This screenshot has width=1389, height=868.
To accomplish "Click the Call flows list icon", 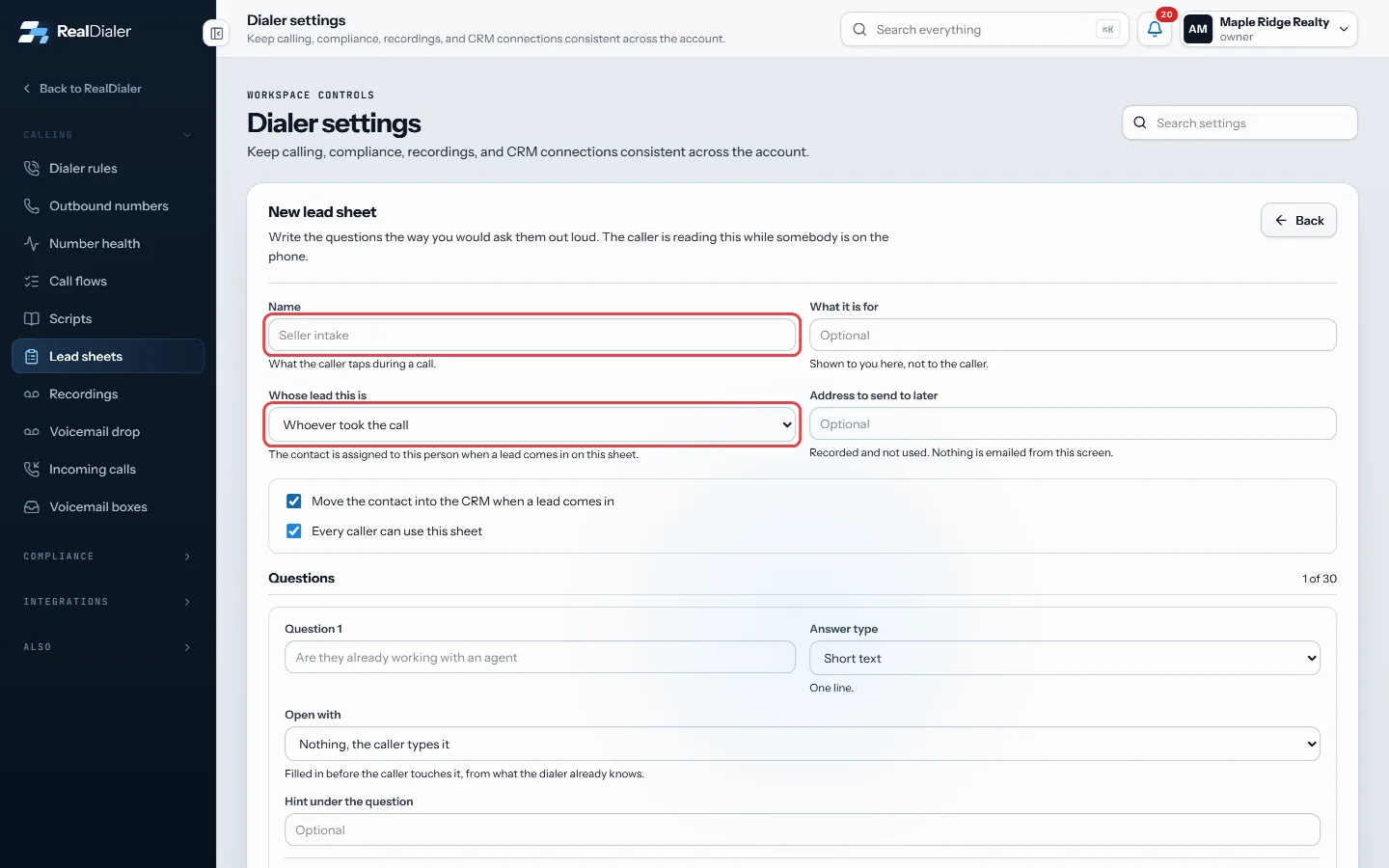I will pyautogui.click(x=32, y=281).
